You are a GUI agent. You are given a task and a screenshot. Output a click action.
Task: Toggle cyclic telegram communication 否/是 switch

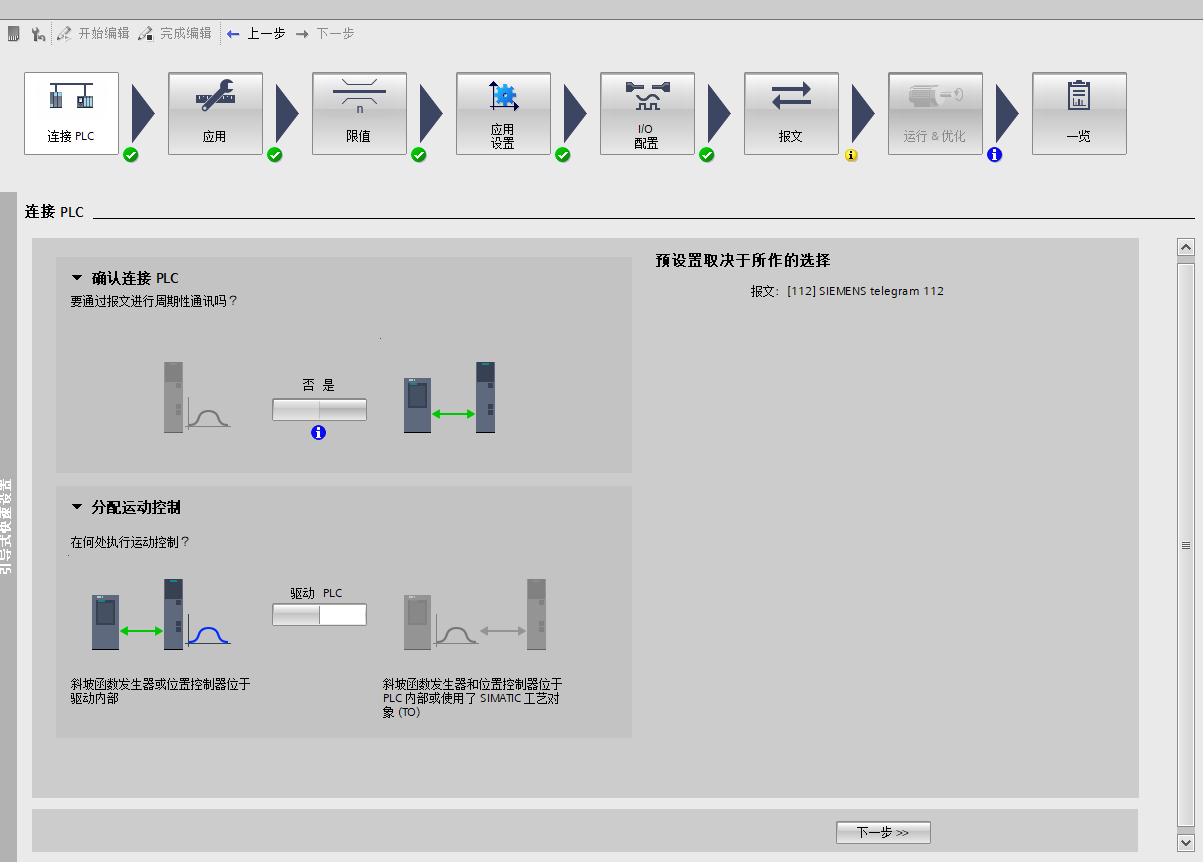pyautogui.click(x=319, y=409)
